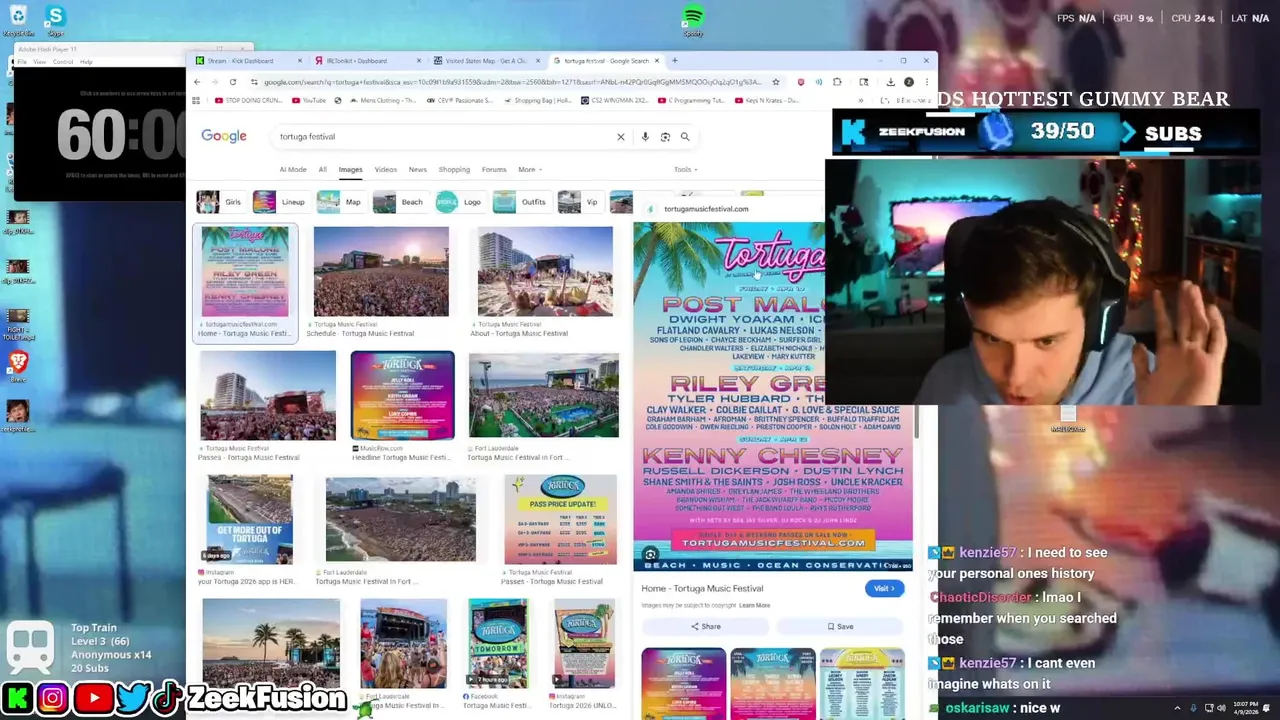Viewport: 1280px width, 720px height.
Task: Open the microphone tray icon
Action: pos(1193,708)
